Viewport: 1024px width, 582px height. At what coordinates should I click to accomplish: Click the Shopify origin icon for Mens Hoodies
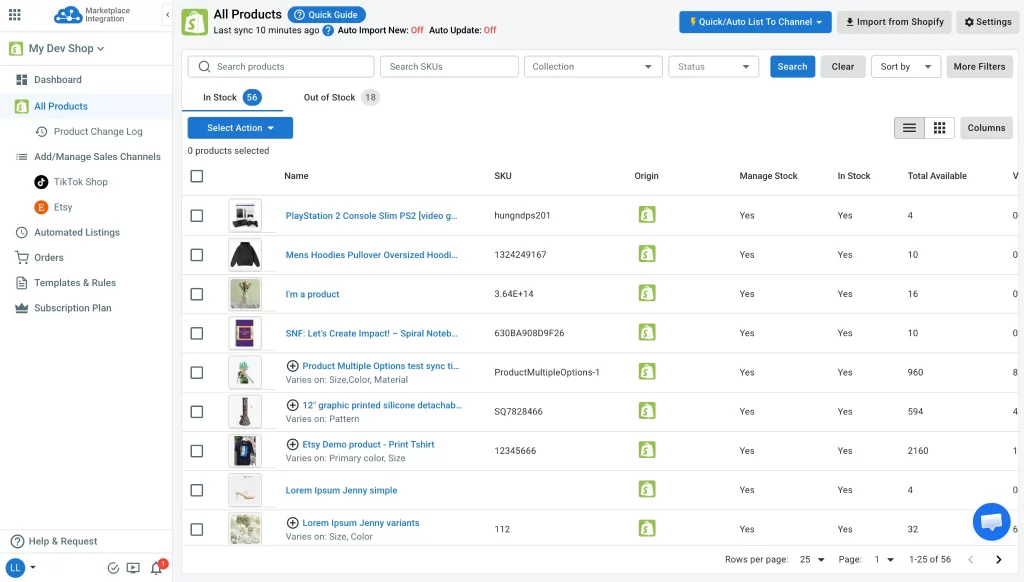point(647,254)
